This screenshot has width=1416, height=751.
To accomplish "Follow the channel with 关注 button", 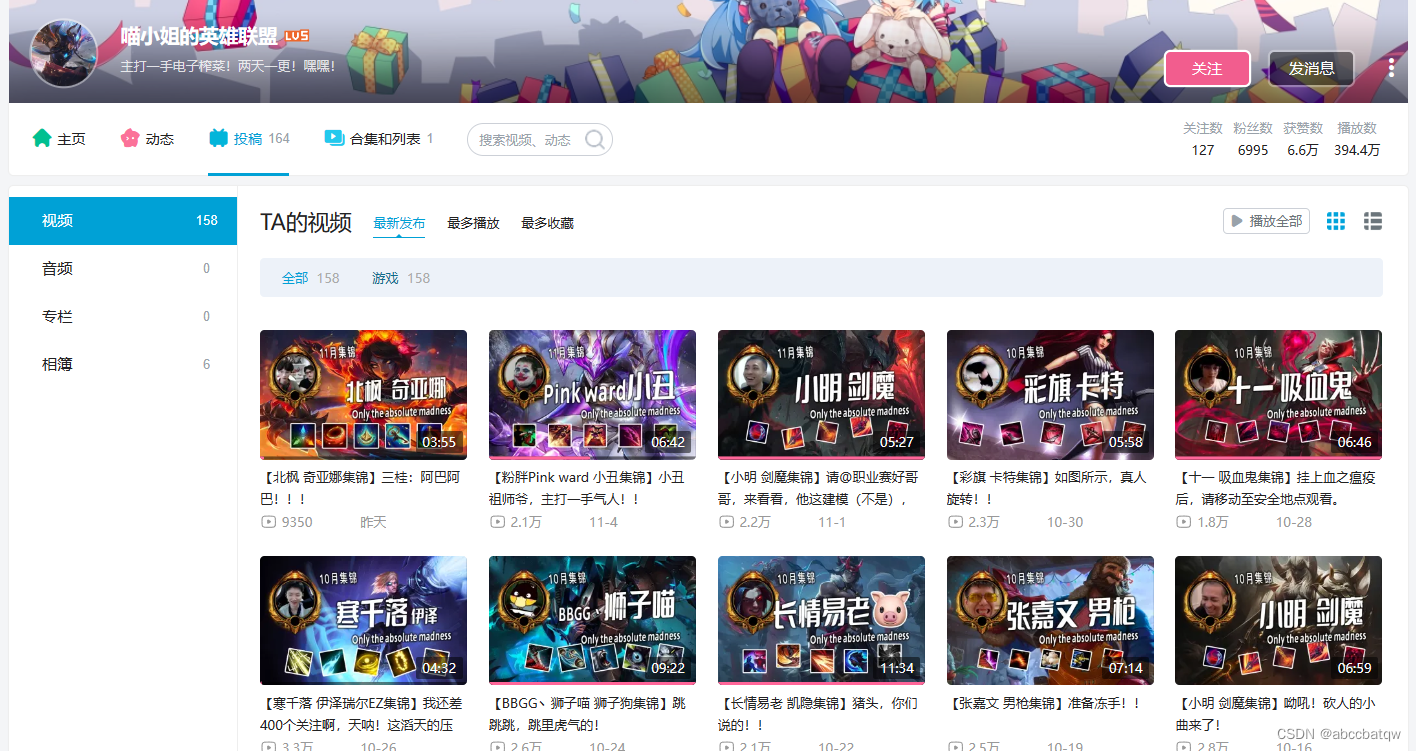I will tap(1207, 69).
